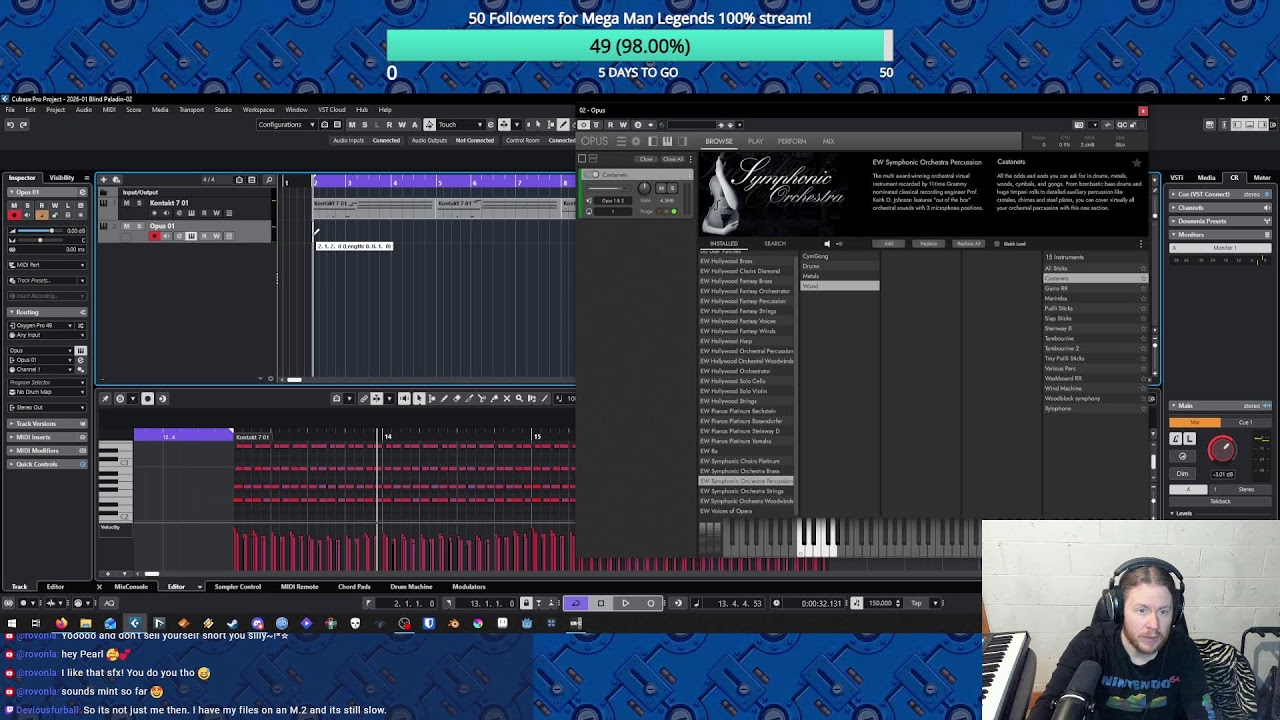Record-enable the Opus 01 track
Screen dimensions: 1280x720
[154, 236]
